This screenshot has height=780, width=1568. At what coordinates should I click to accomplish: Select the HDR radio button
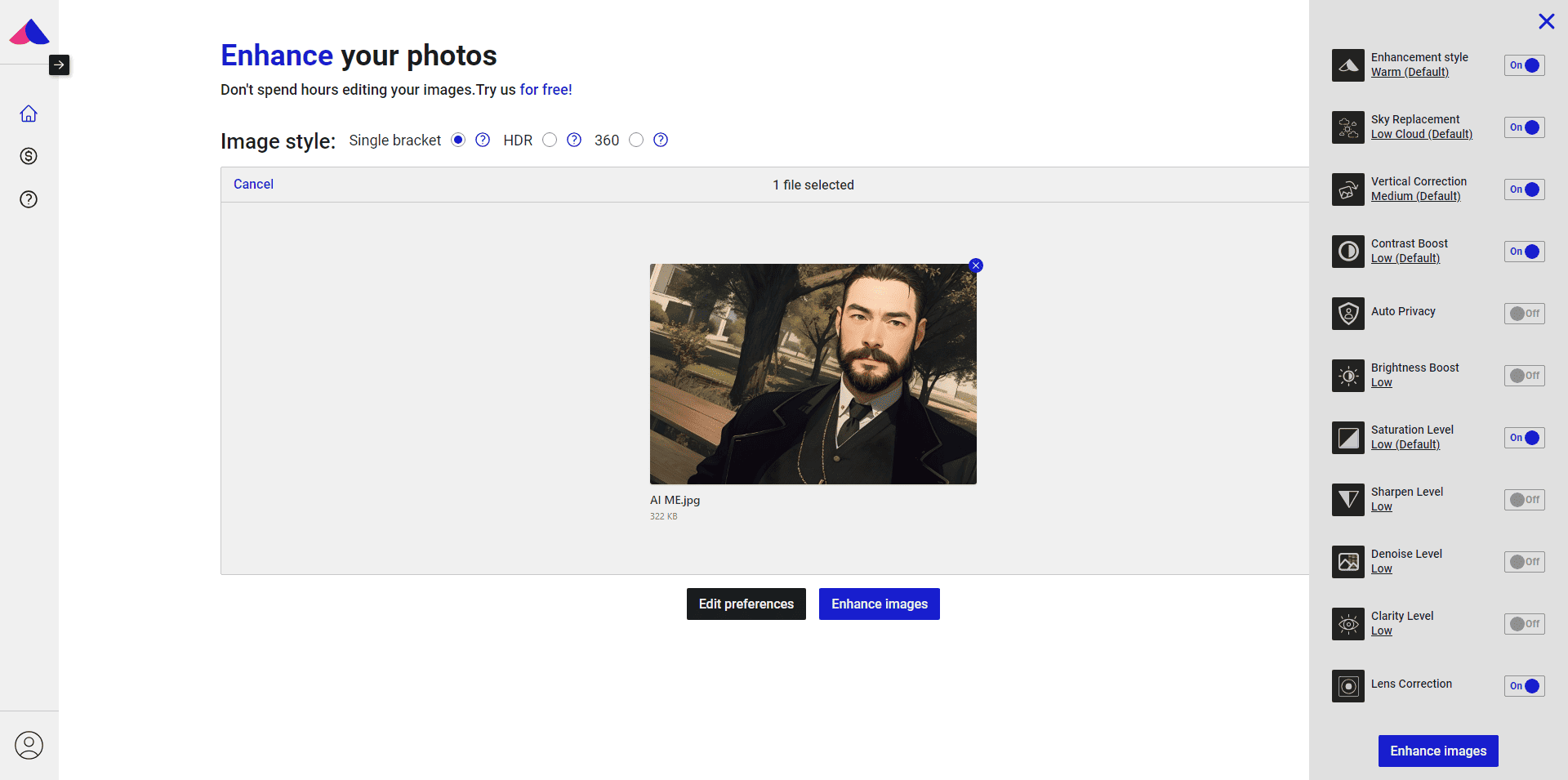click(550, 140)
